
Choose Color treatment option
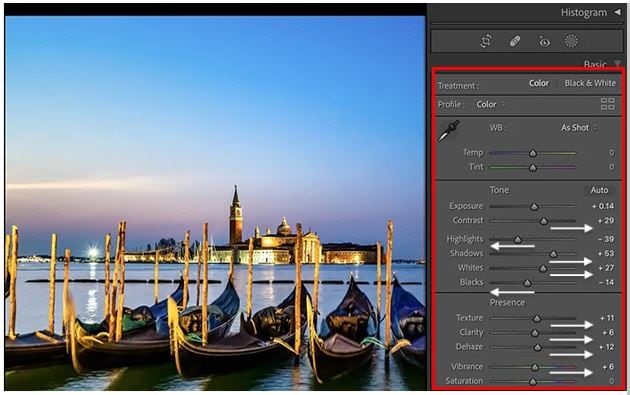[539, 83]
